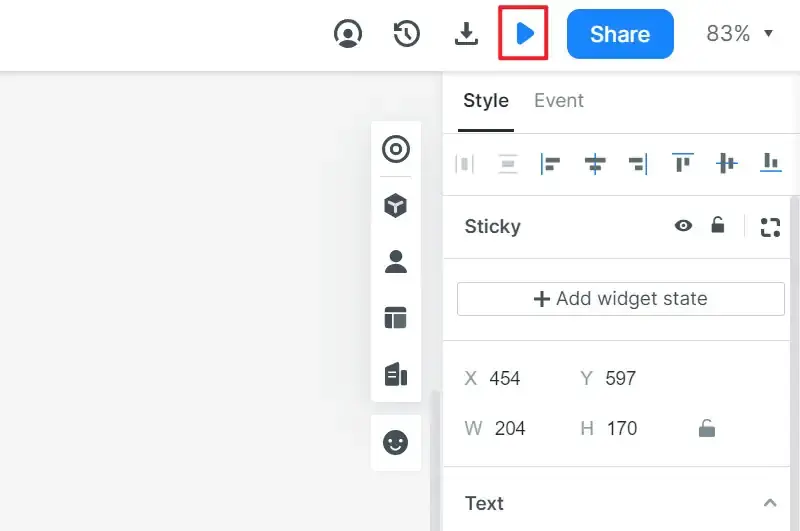
Task: Open the 83% zoom level dropdown
Action: click(x=739, y=34)
